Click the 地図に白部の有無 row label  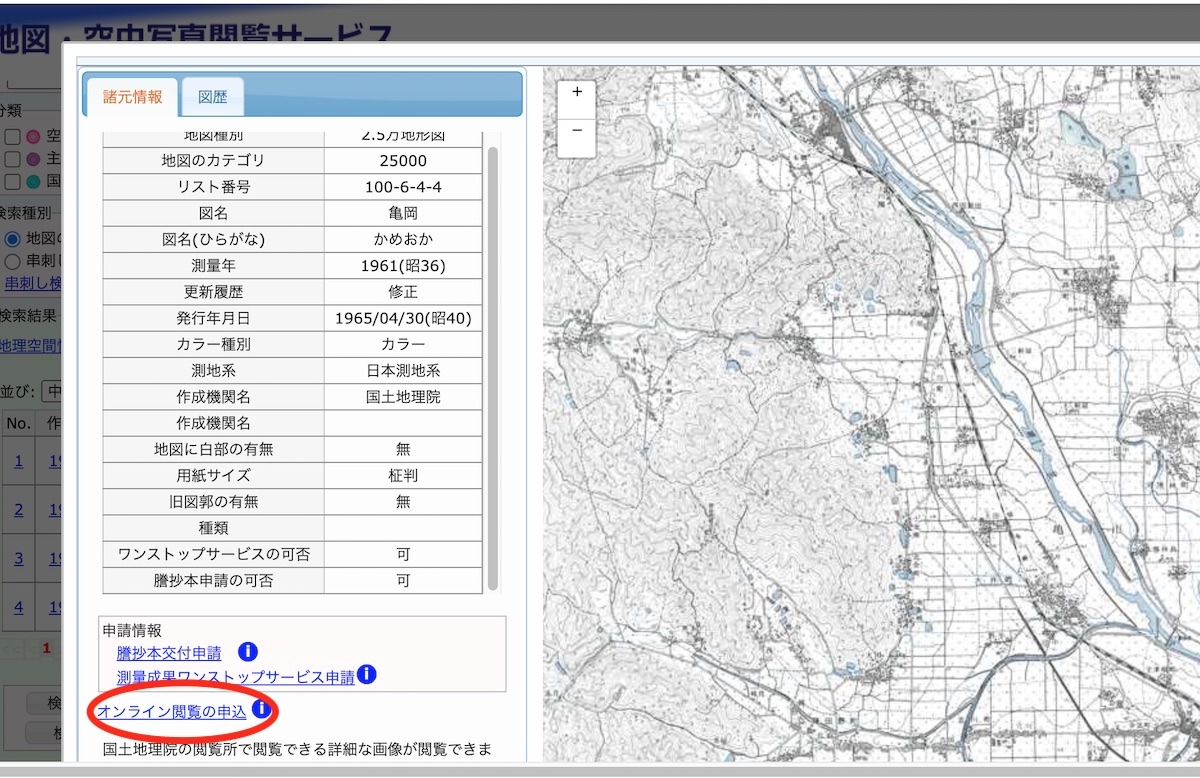pos(213,449)
